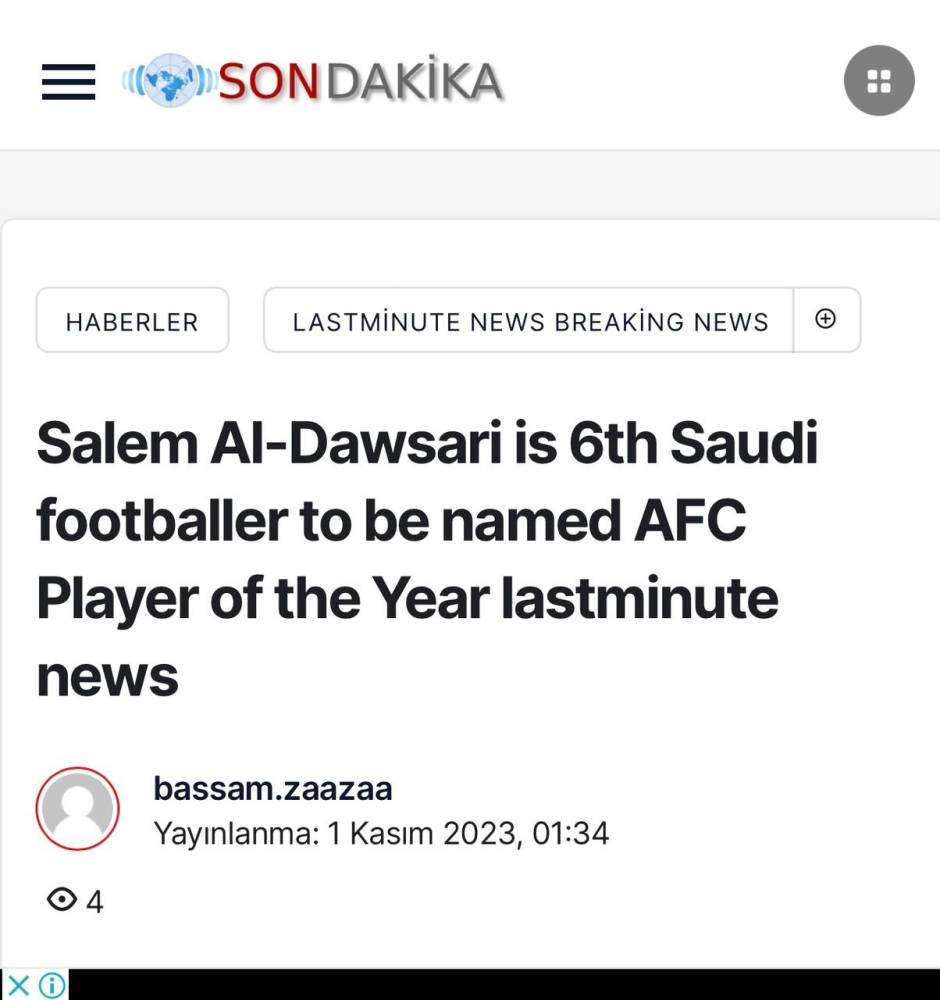This screenshot has width=940, height=1000.
Task: Click the author's avatar picture
Action: pyautogui.click(x=78, y=809)
